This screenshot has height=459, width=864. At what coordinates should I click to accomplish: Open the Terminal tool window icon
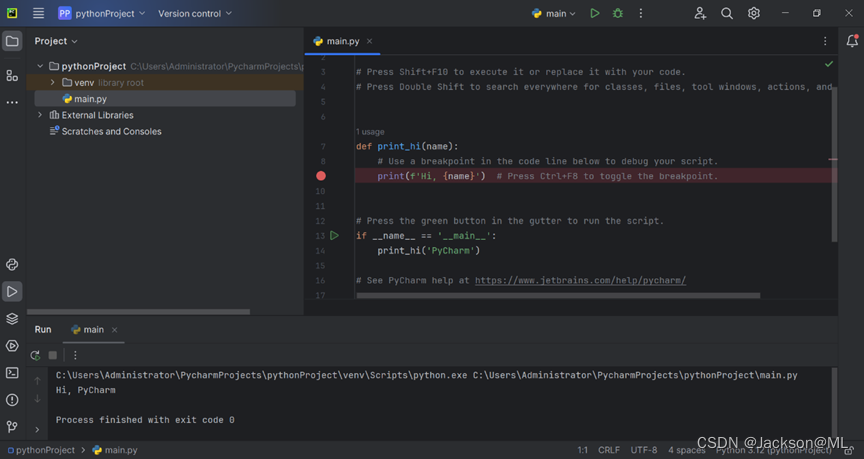pos(12,373)
